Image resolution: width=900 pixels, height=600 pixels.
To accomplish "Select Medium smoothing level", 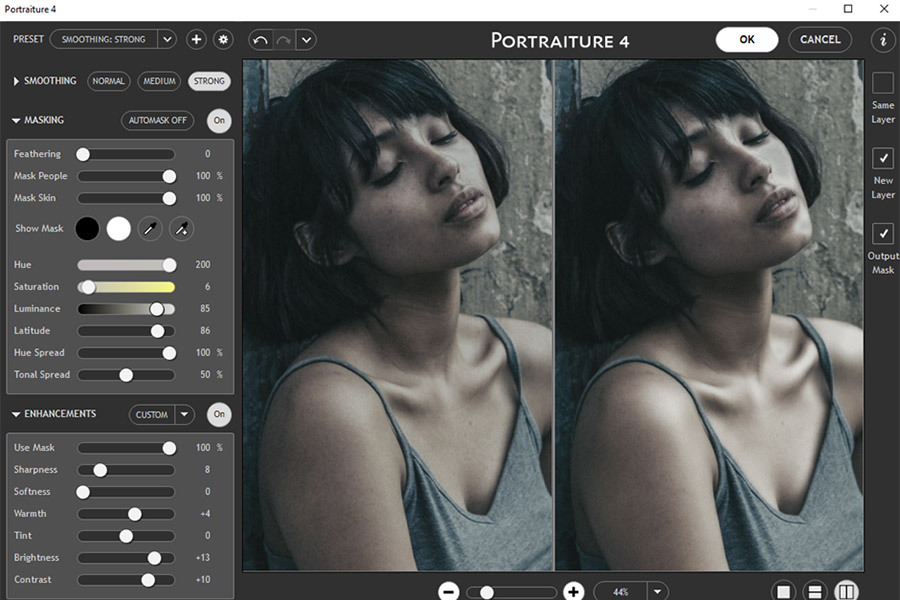I will pos(159,82).
